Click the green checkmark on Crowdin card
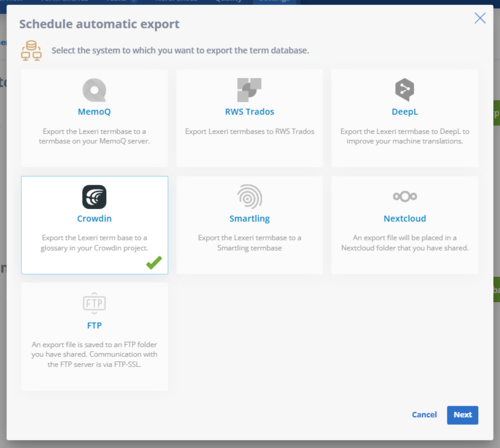Viewport: 500px width, 448px height. [x=154, y=263]
